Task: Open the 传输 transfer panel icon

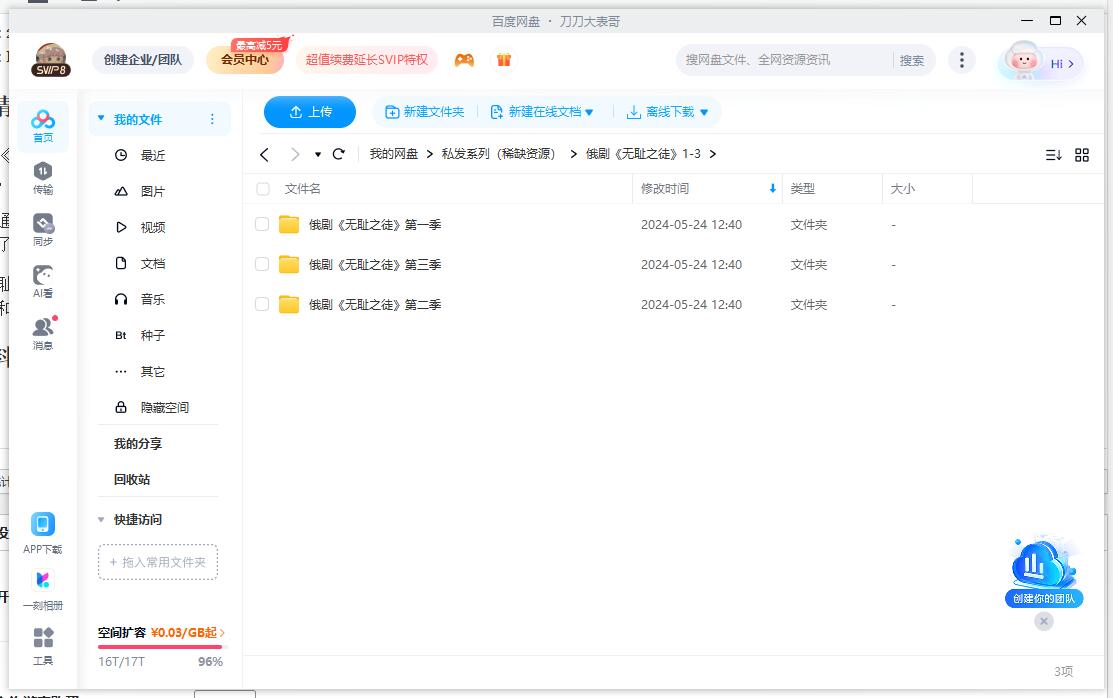Action: click(43, 178)
